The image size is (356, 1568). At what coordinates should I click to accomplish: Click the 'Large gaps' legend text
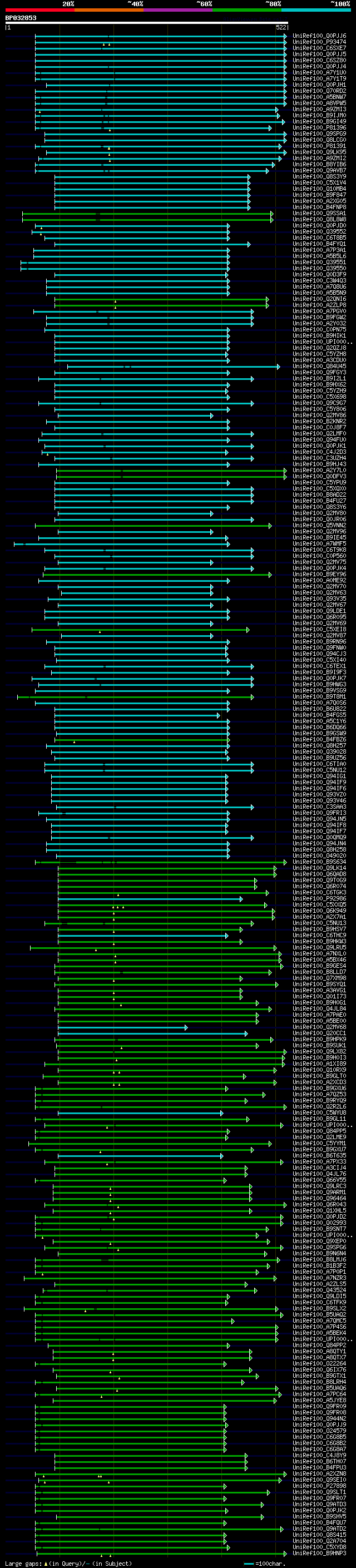coord(24,1563)
